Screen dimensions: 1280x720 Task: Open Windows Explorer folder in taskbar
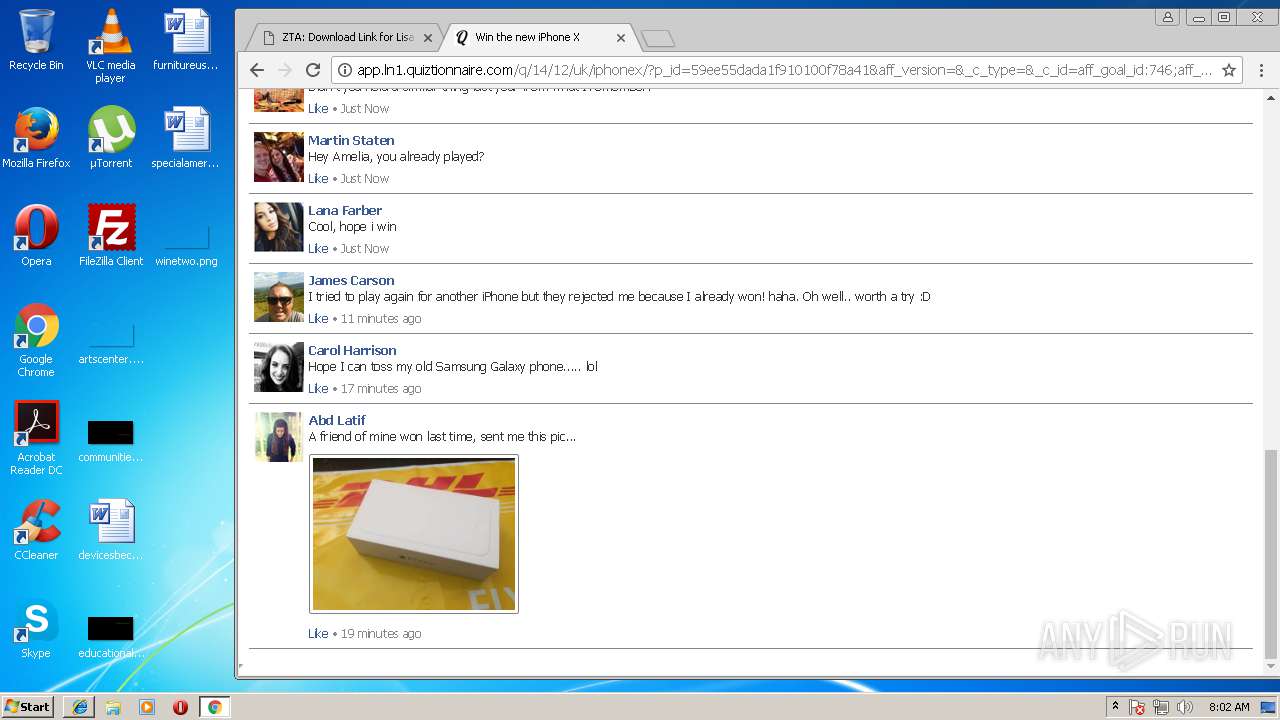click(x=113, y=707)
